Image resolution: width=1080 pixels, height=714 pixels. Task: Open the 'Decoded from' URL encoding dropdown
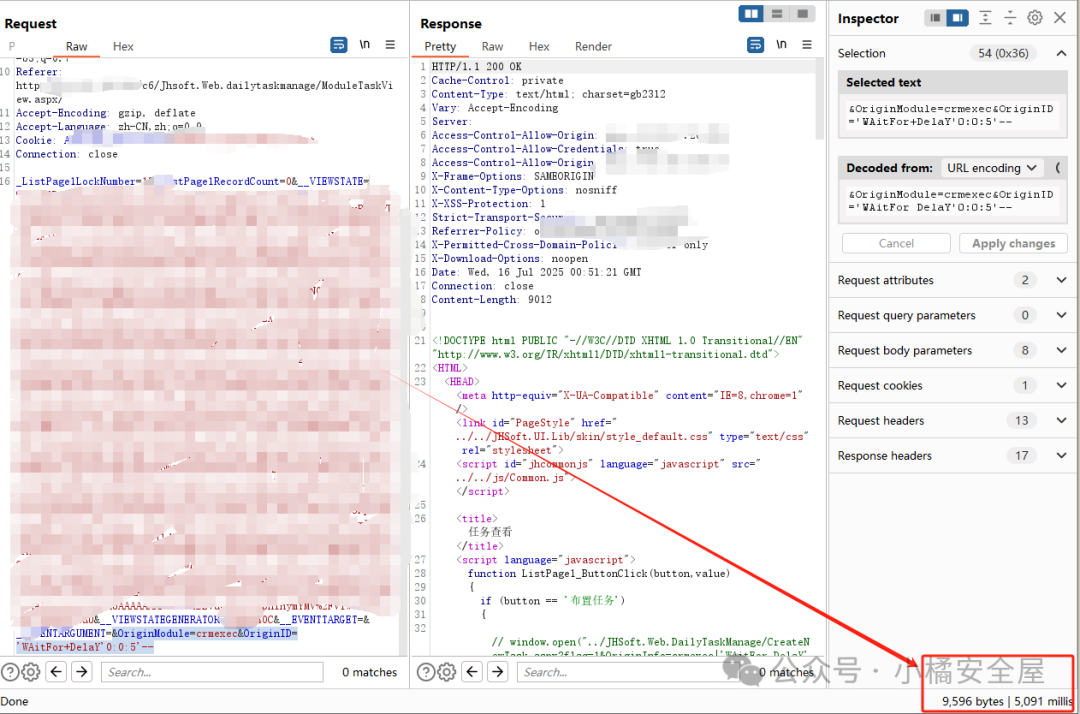[x=993, y=168]
